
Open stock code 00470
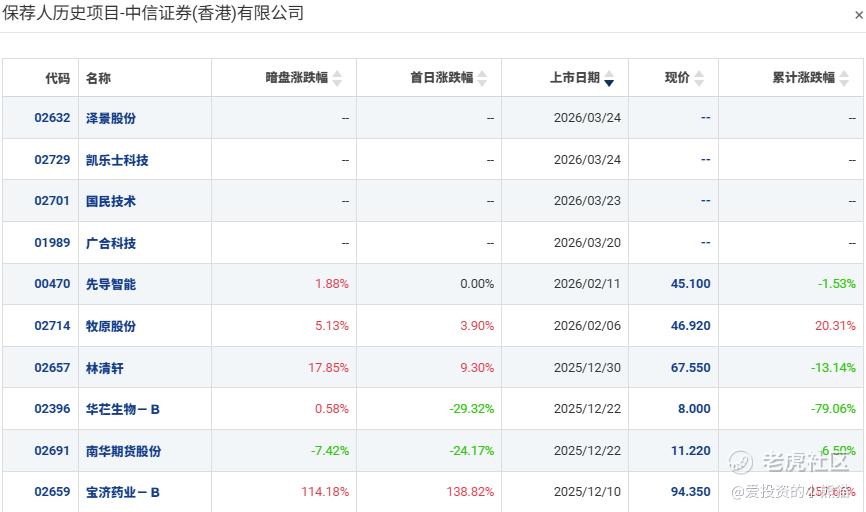[52, 283]
